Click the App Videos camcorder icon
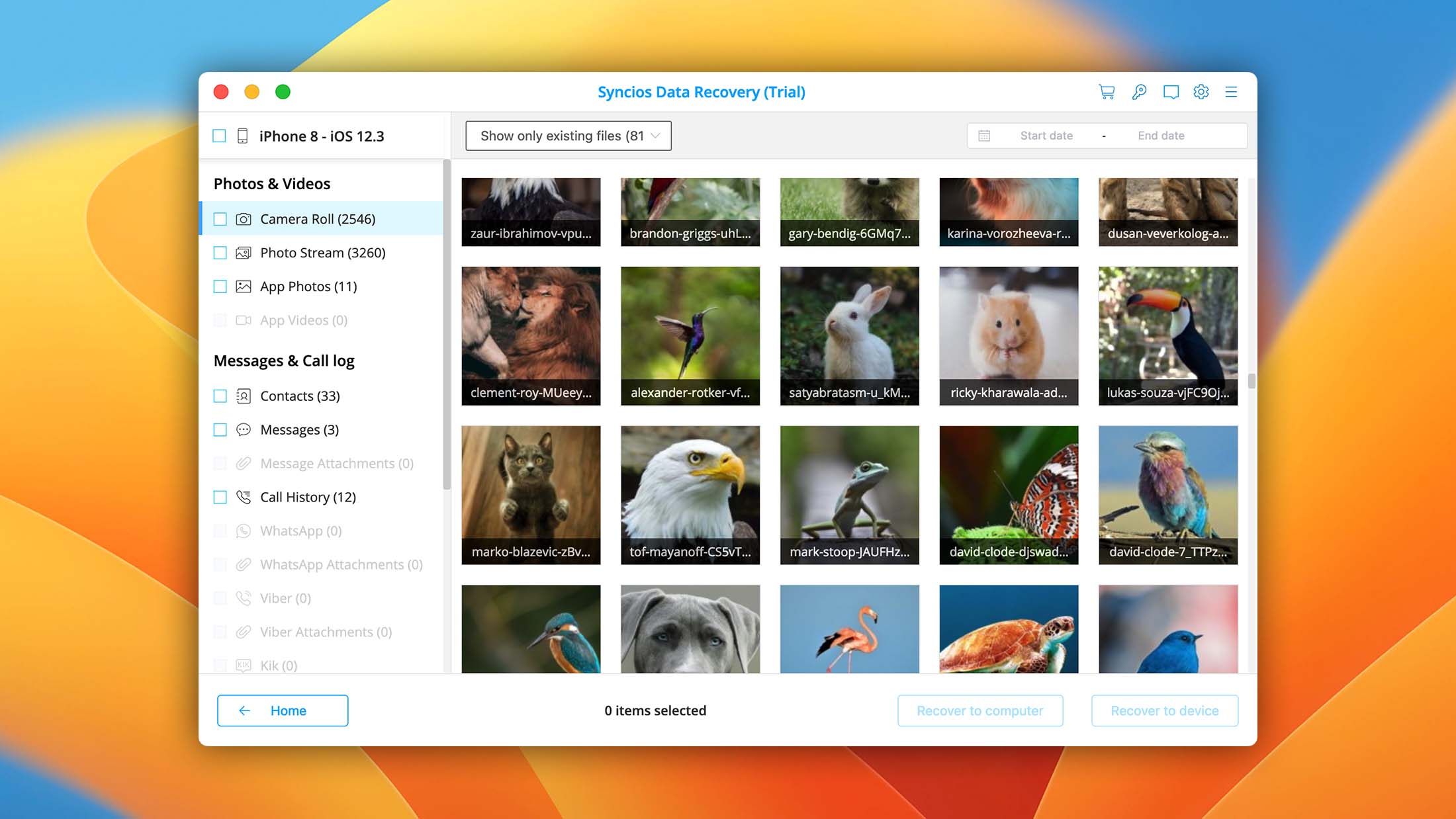 244,320
